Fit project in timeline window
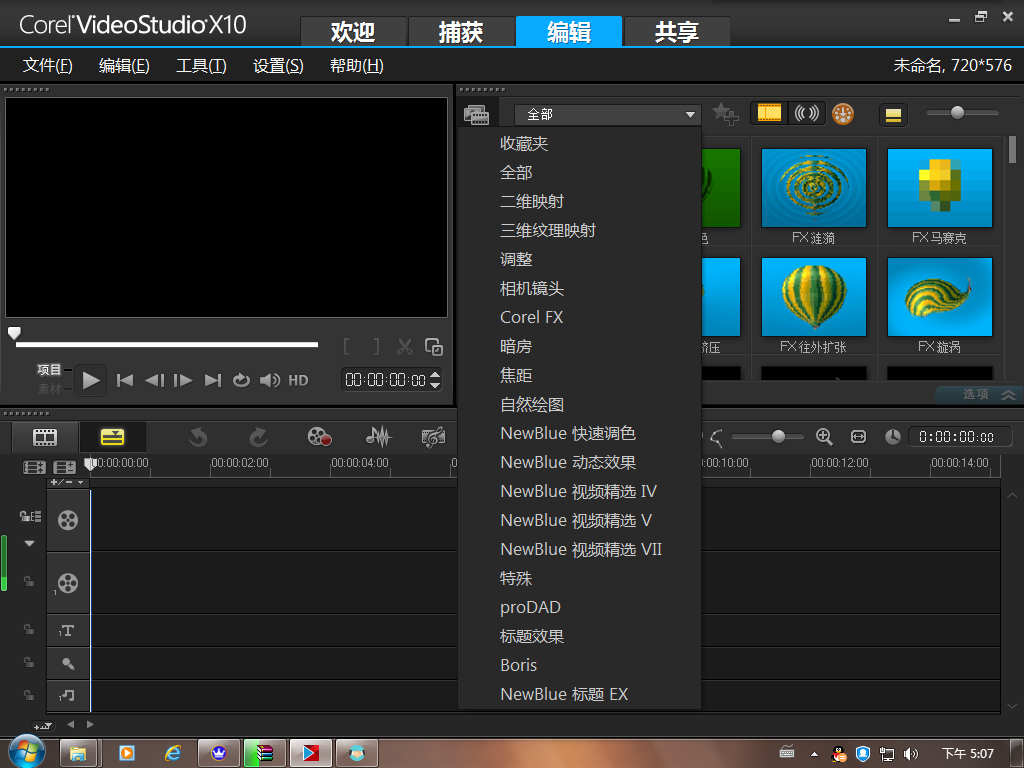The width and height of the screenshot is (1024, 768). 858,437
